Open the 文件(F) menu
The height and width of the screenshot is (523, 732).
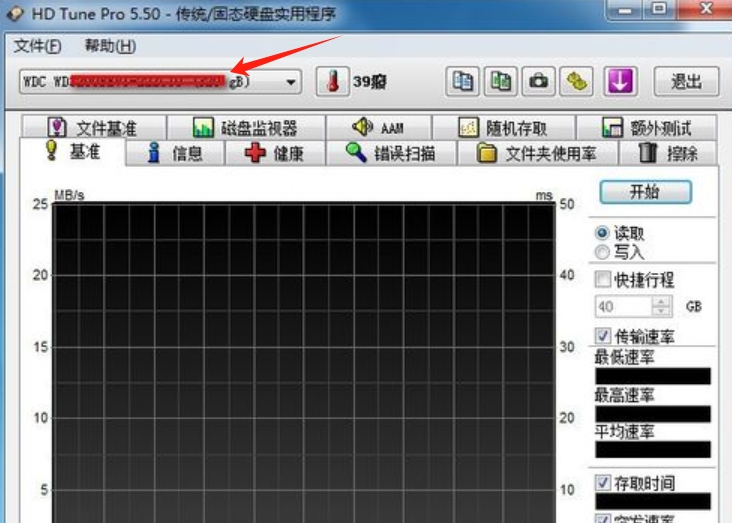37,46
